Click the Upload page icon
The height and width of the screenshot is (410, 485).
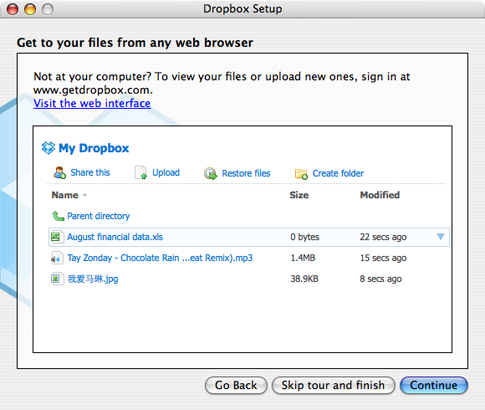(141, 173)
